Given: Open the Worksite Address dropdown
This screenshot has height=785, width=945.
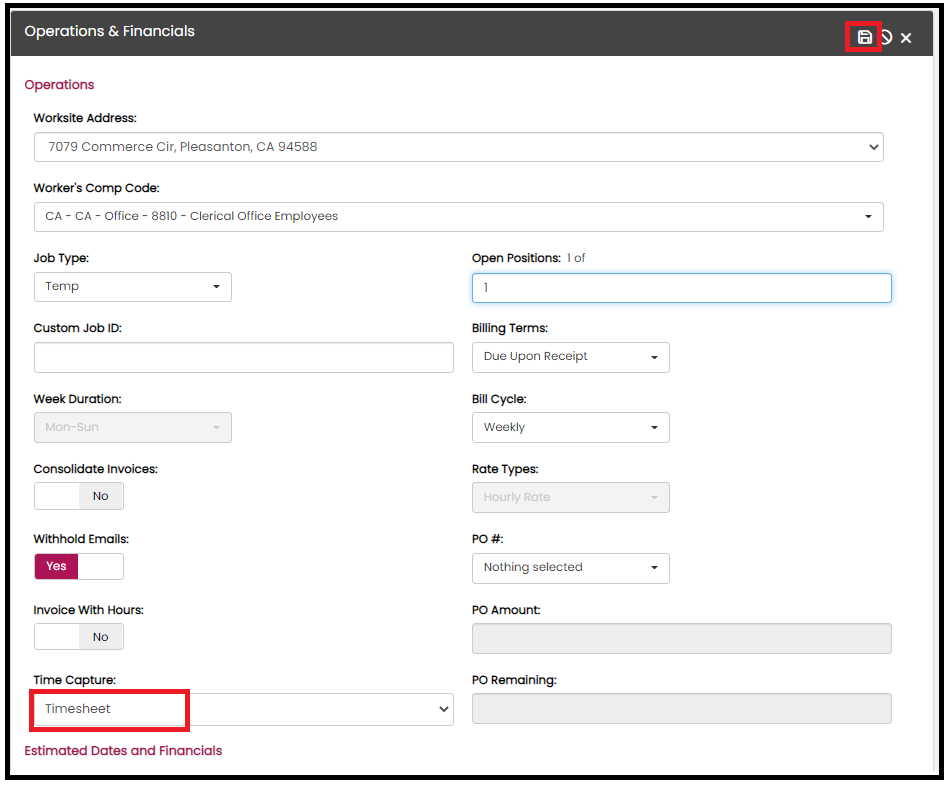Looking at the screenshot, I should 458,147.
